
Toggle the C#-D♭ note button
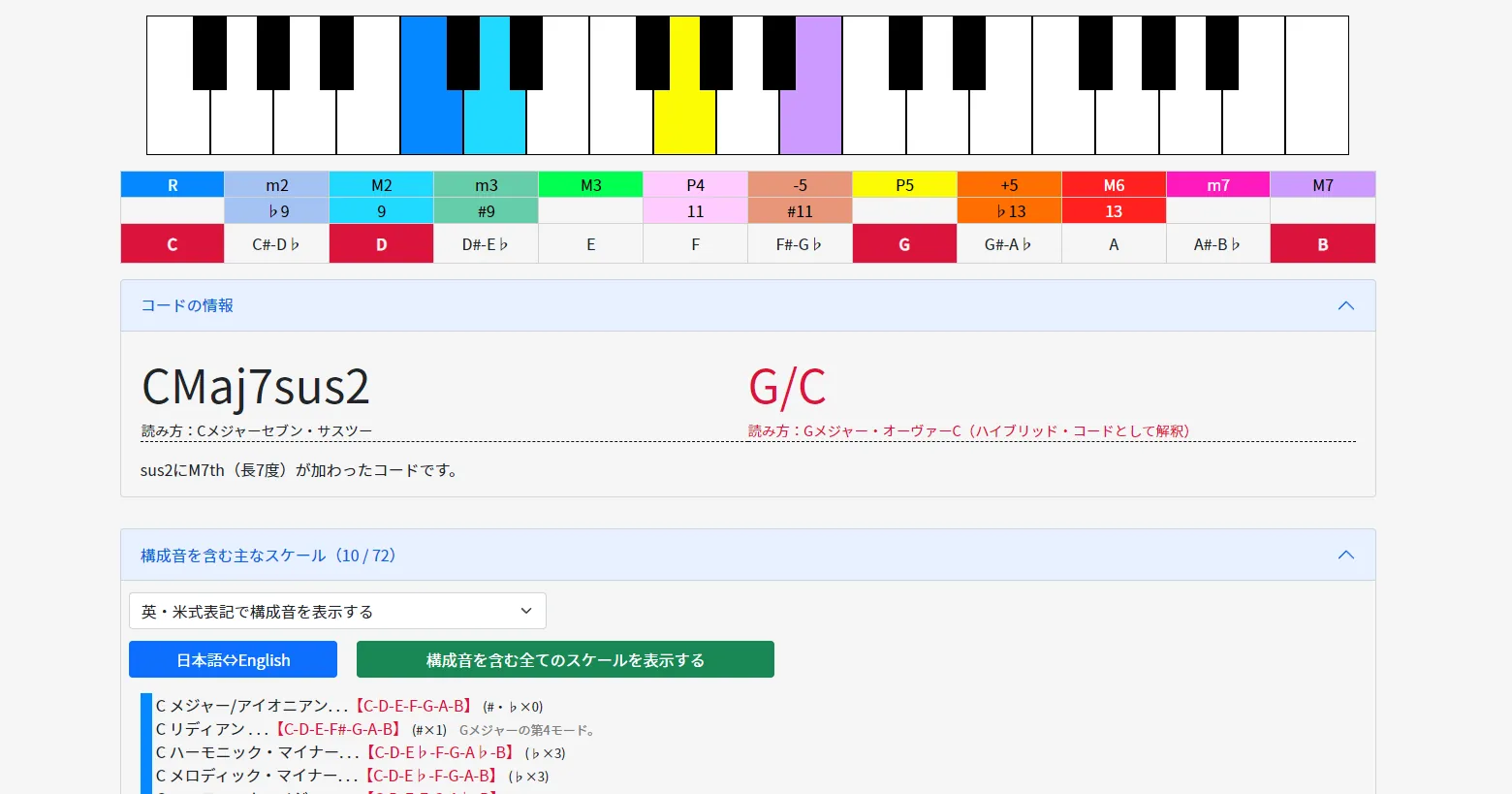pyautogui.click(x=276, y=244)
